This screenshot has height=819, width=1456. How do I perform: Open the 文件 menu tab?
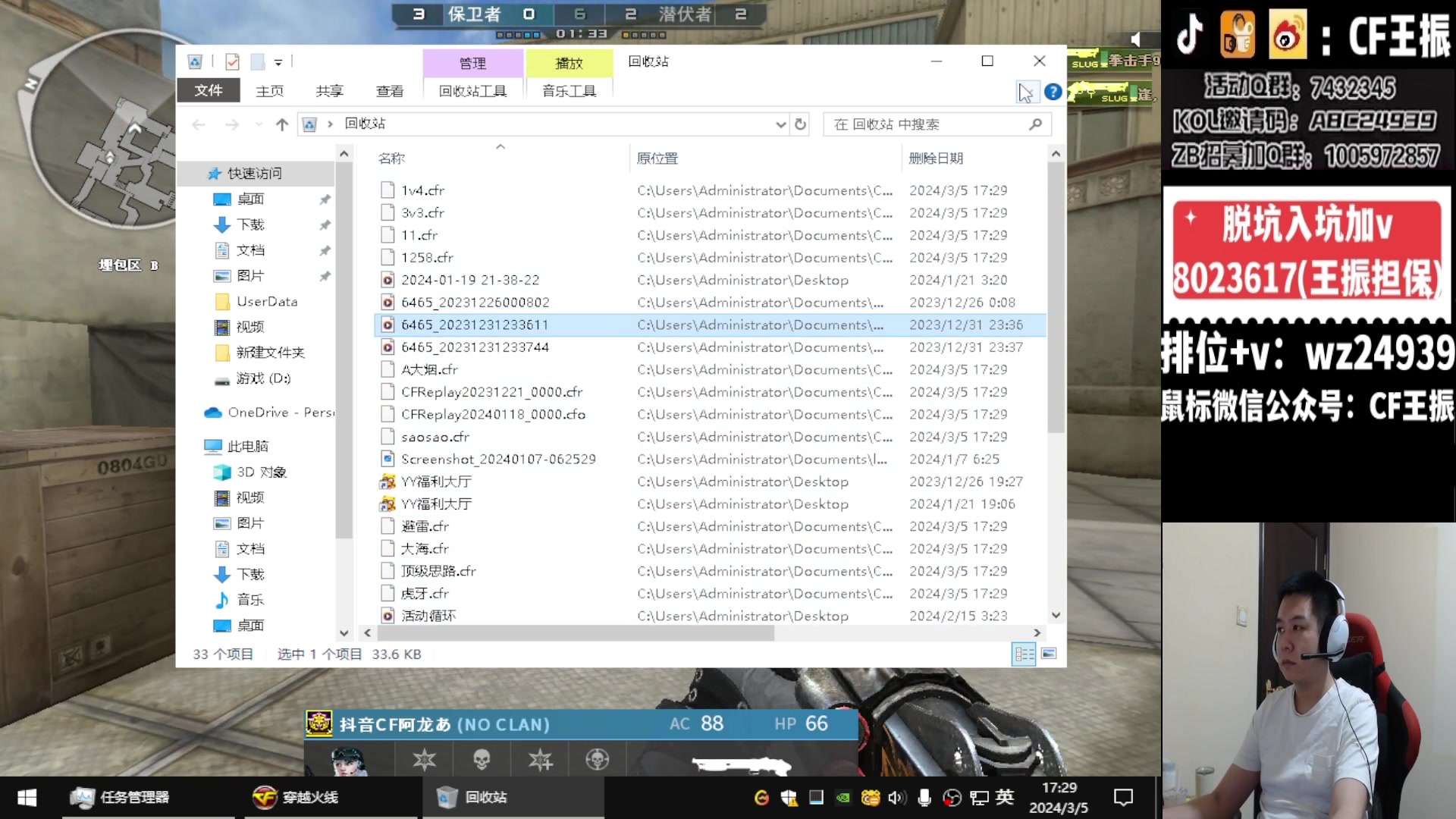pos(208,91)
